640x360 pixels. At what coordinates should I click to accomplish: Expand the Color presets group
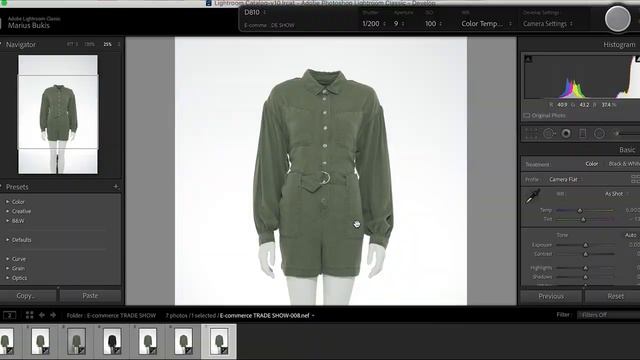[8, 202]
